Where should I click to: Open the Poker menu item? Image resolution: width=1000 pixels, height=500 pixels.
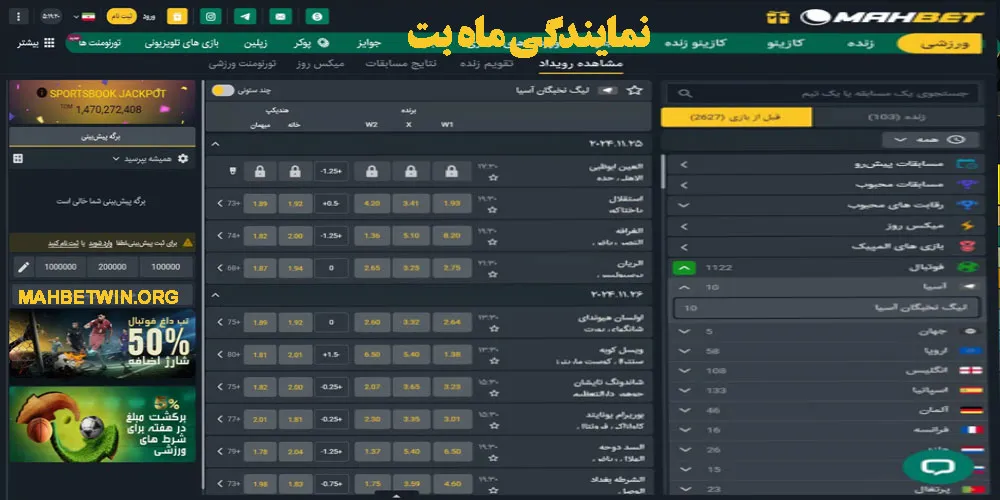(x=301, y=43)
